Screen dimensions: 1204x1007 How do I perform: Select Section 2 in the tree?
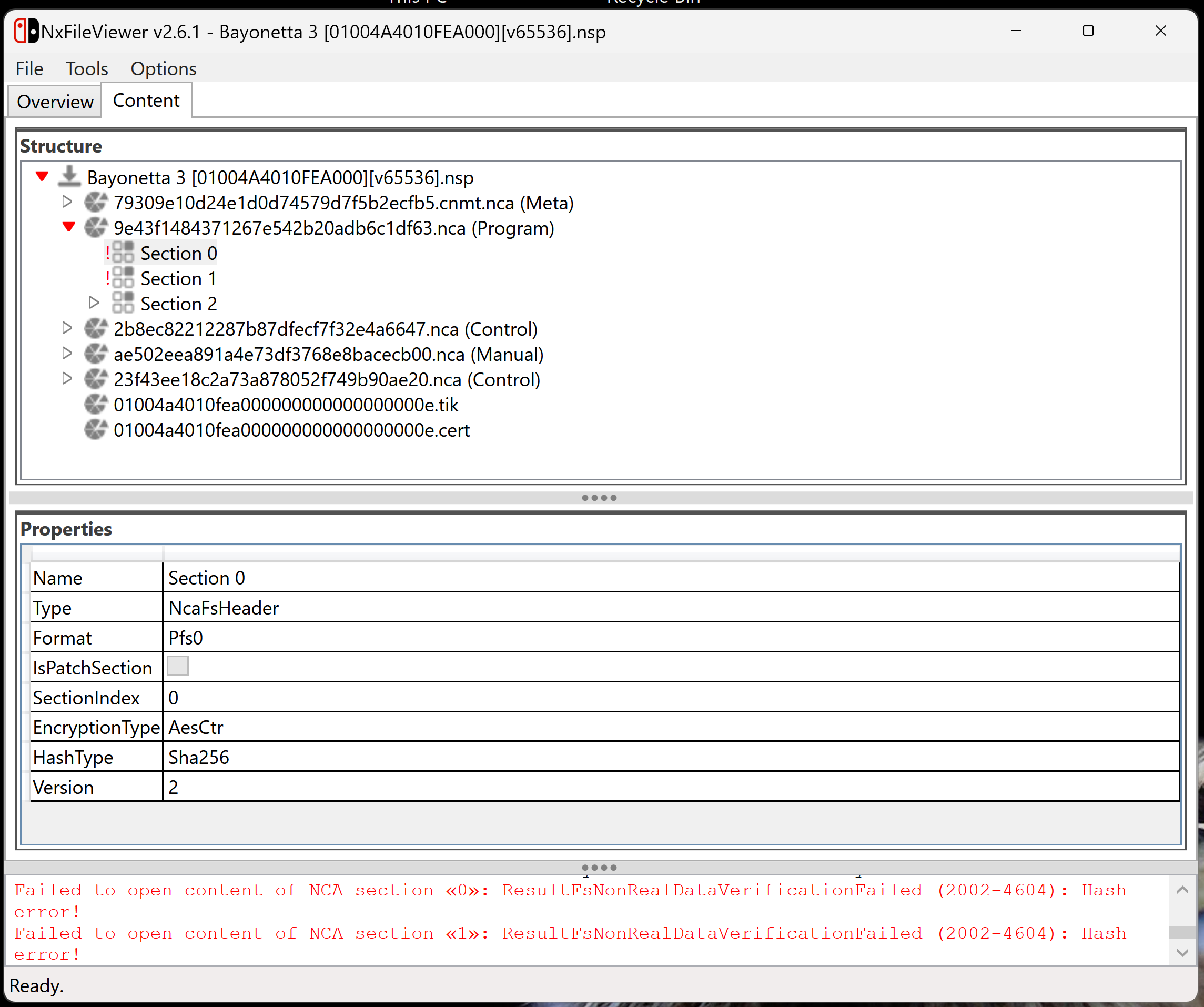(x=179, y=304)
